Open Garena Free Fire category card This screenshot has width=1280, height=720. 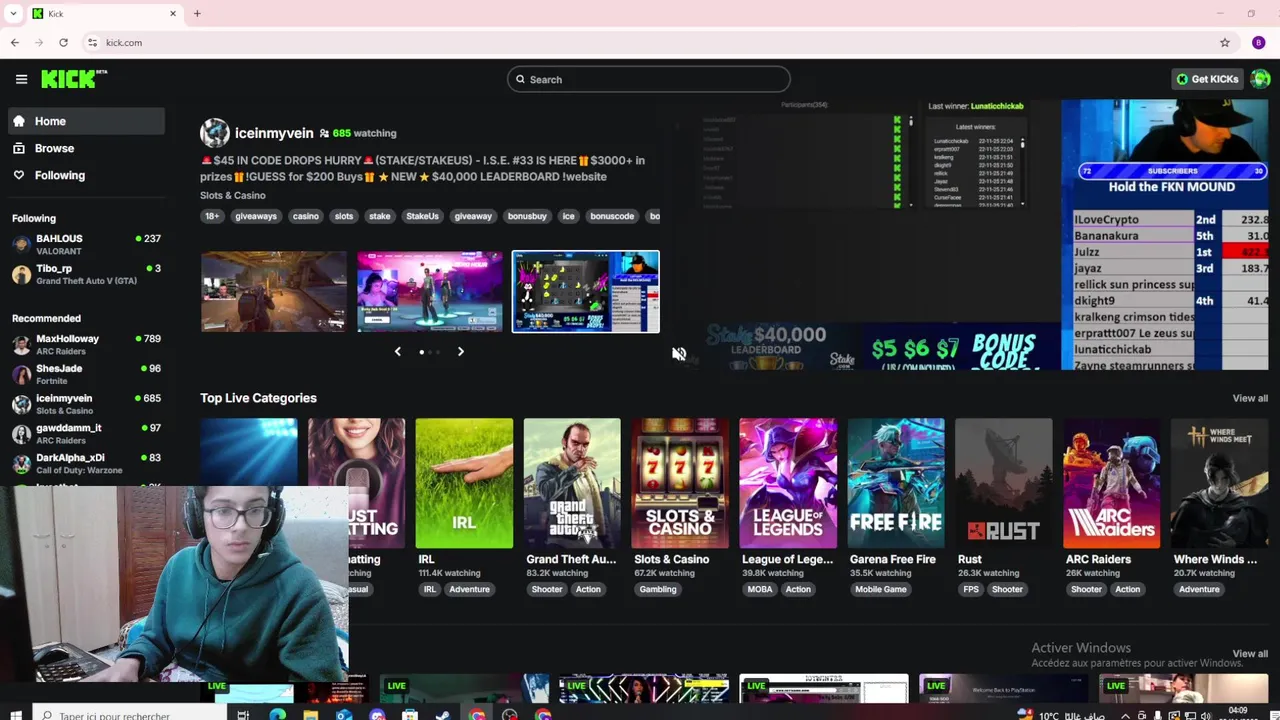(x=896, y=483)
